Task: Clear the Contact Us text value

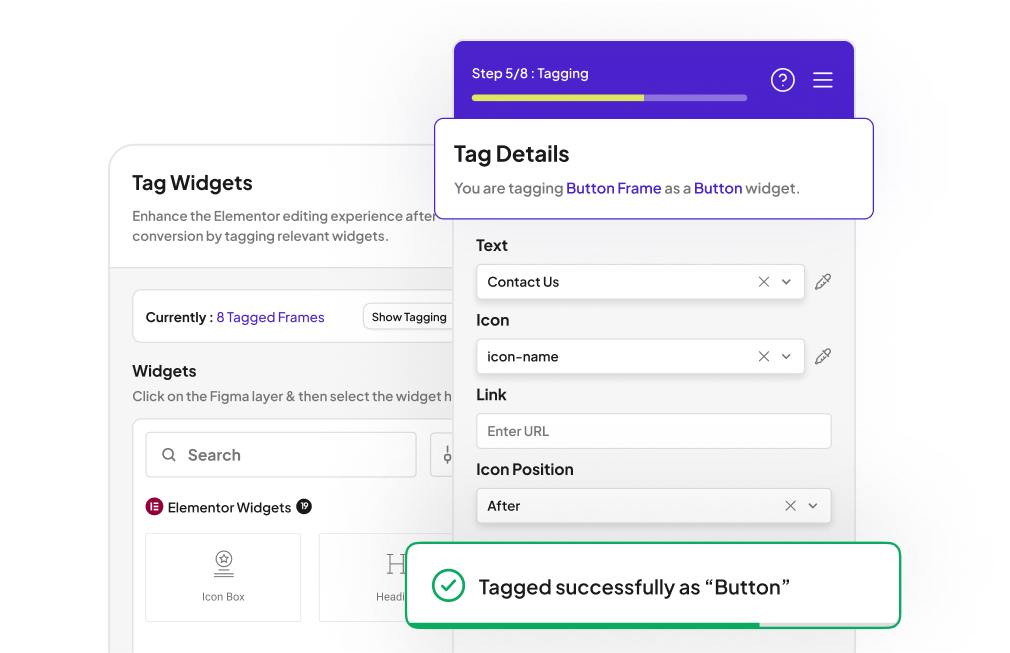Action: [x=764, y=281]
